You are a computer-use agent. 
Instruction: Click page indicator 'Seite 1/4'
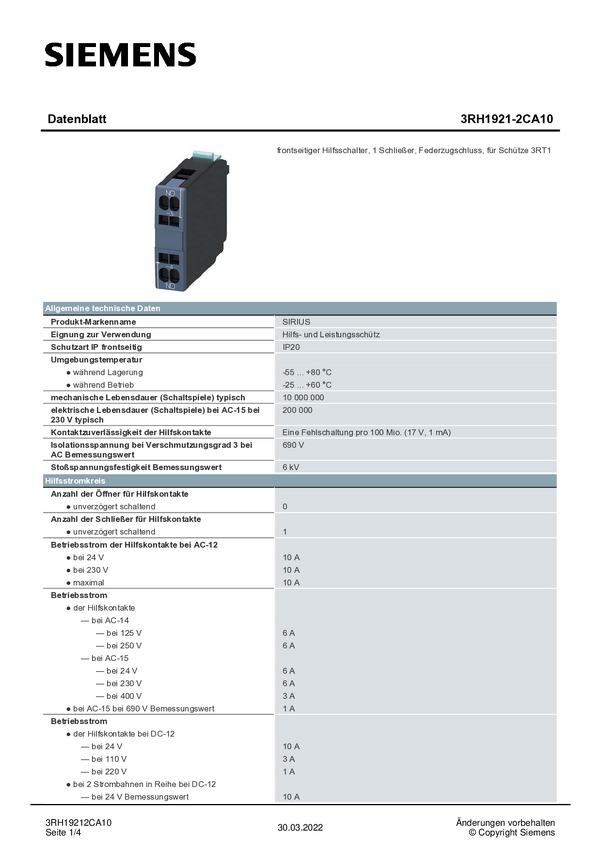(63, 833)
